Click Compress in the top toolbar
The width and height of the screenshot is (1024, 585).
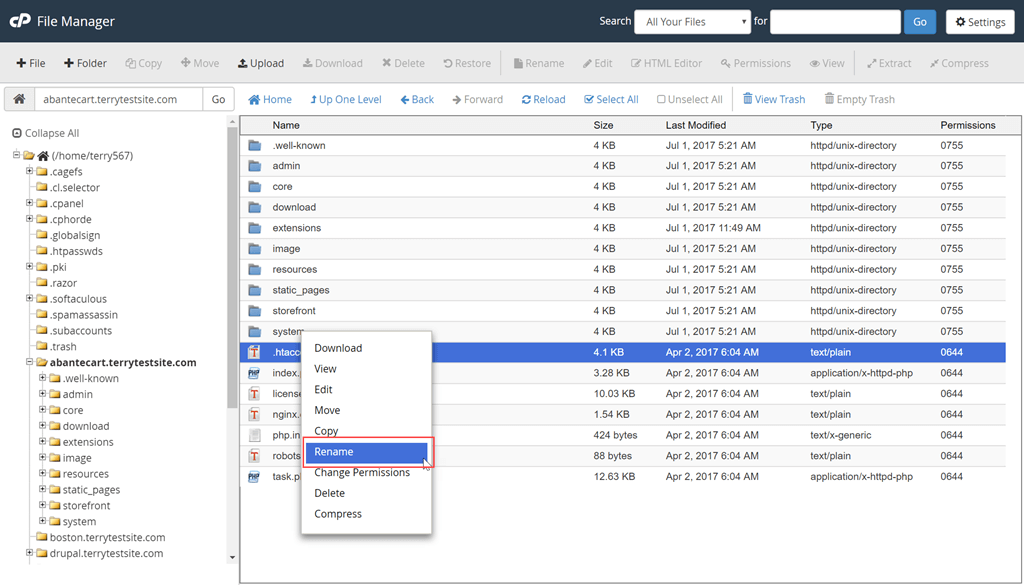959,63
